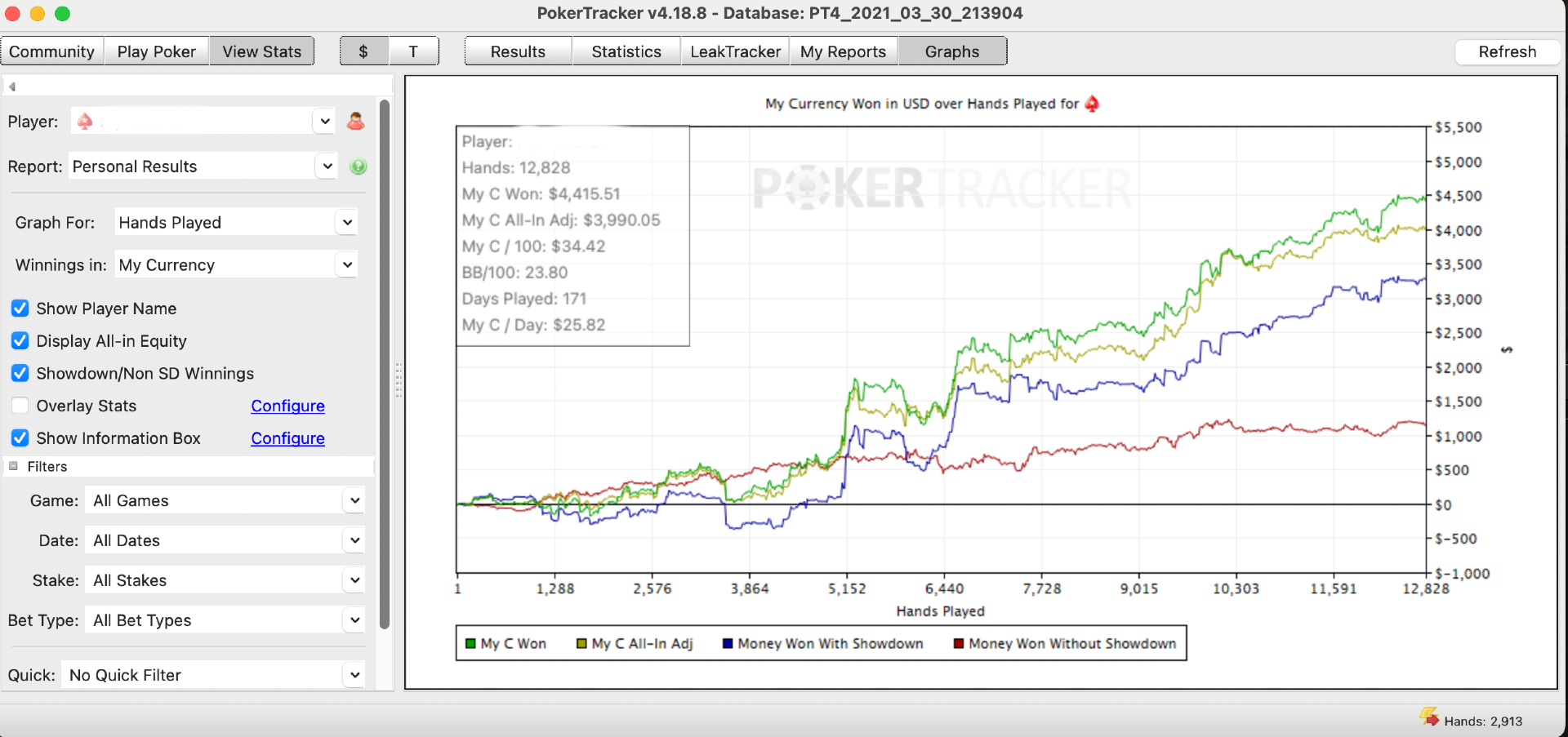The image size is (1568, 737).
Task: Open the Quick filter dropdown
Action: tap(354, 675)
